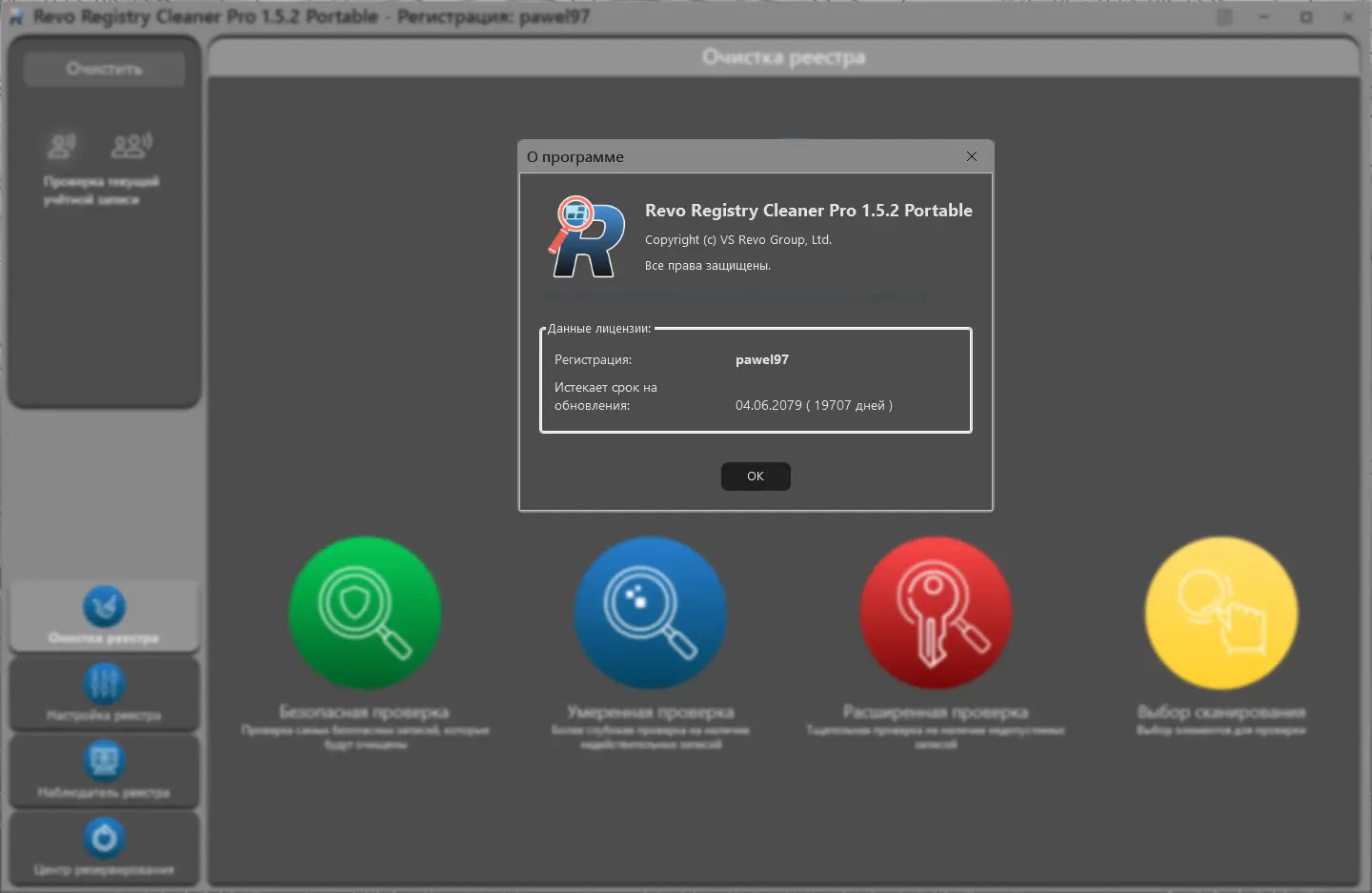The width and height of the screenshot is (1372, 893).
Task: Select the multiple users account icon
Action: 131,145
